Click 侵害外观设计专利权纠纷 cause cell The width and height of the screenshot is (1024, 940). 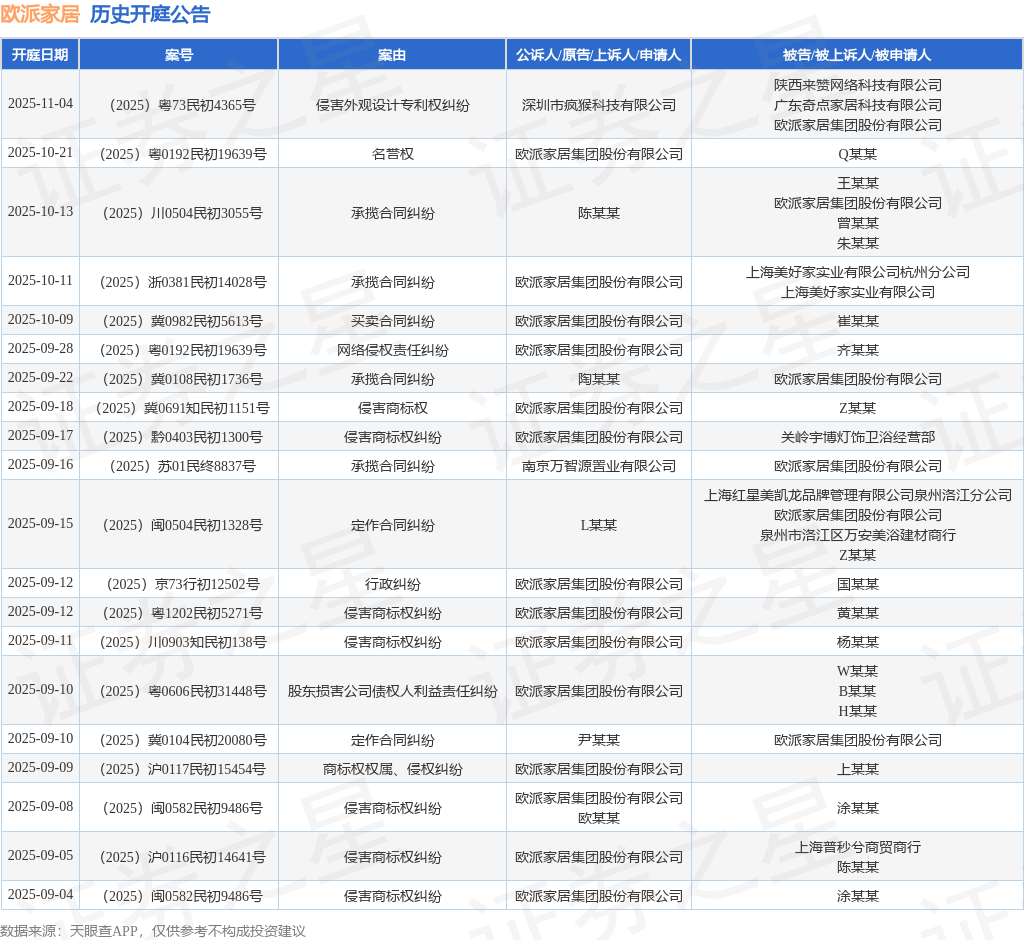(392, 105)
